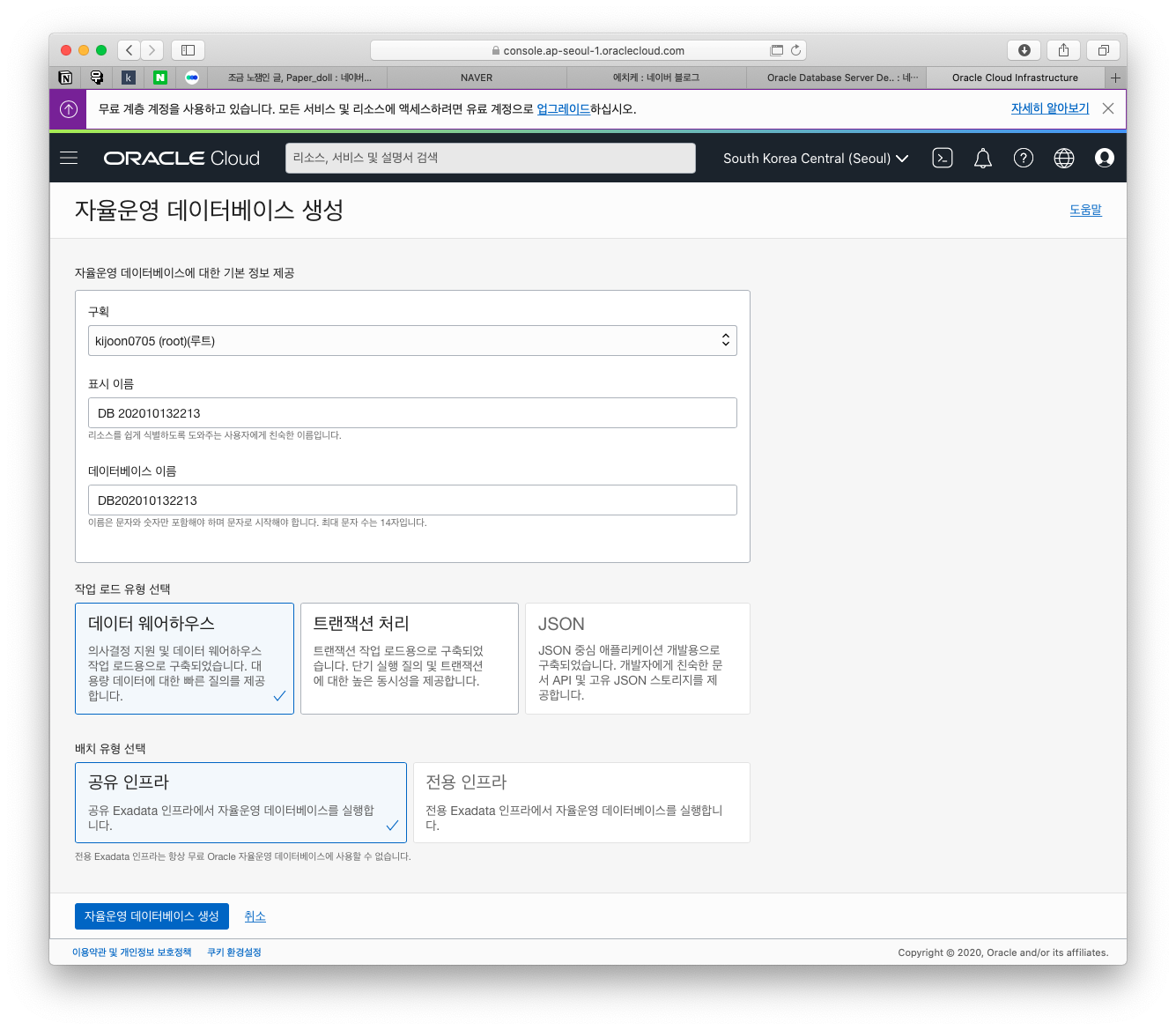Toggle the Safari sidebar
1176x1030 pixels.
(x=188, y=50)
